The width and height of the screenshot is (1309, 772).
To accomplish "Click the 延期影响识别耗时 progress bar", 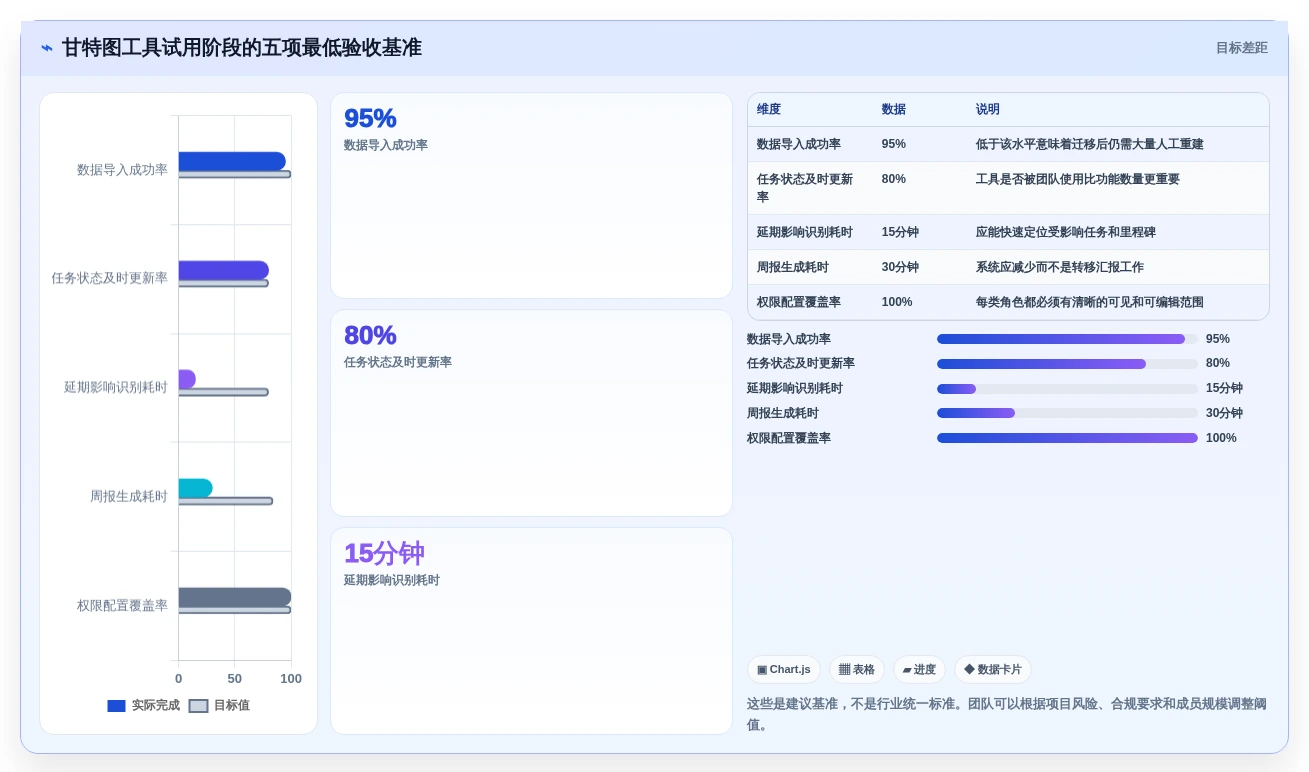I will click(x=1067, y=389).
